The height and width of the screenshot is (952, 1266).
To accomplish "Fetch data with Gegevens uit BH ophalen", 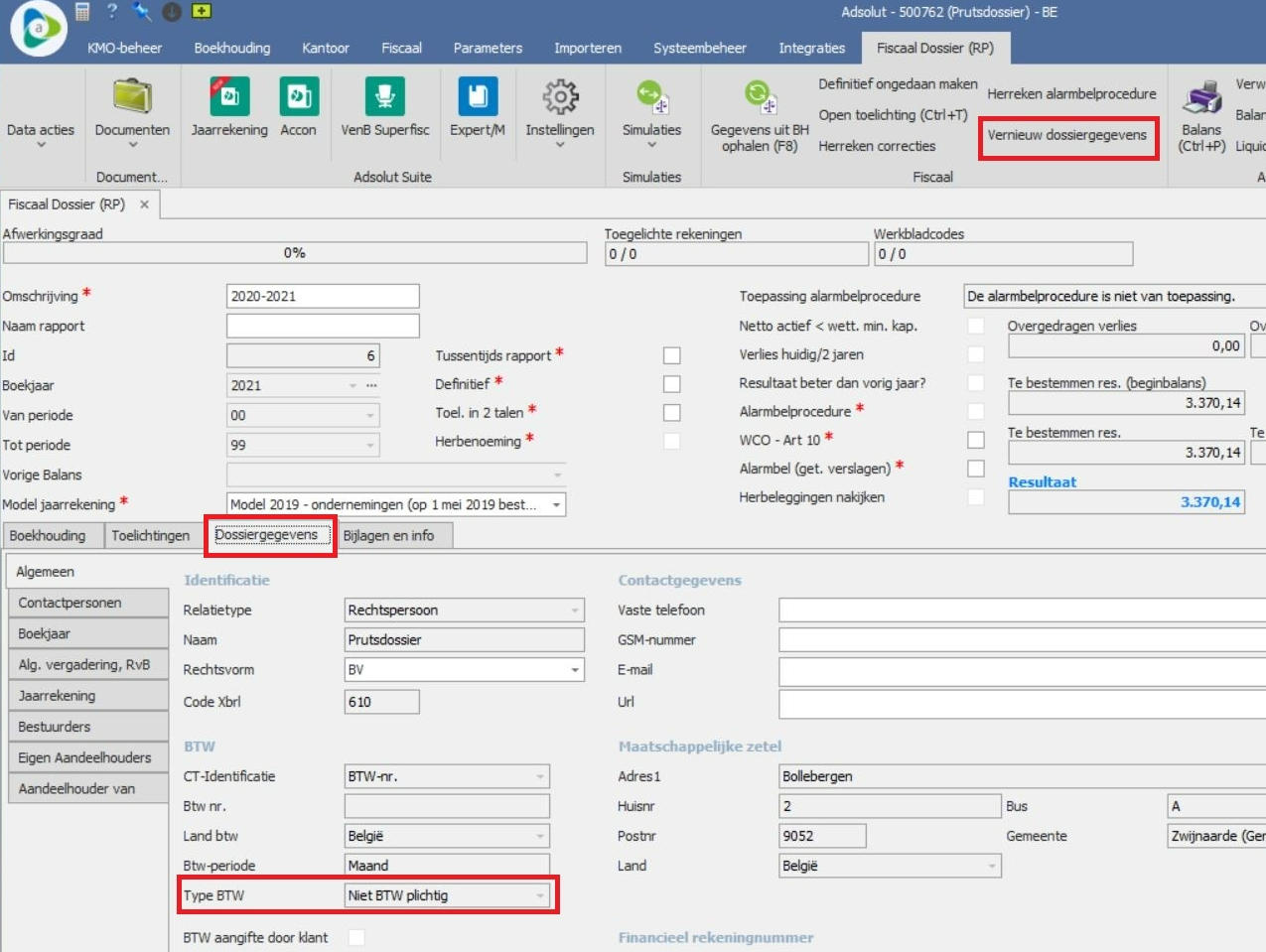I will pos(760,116).
